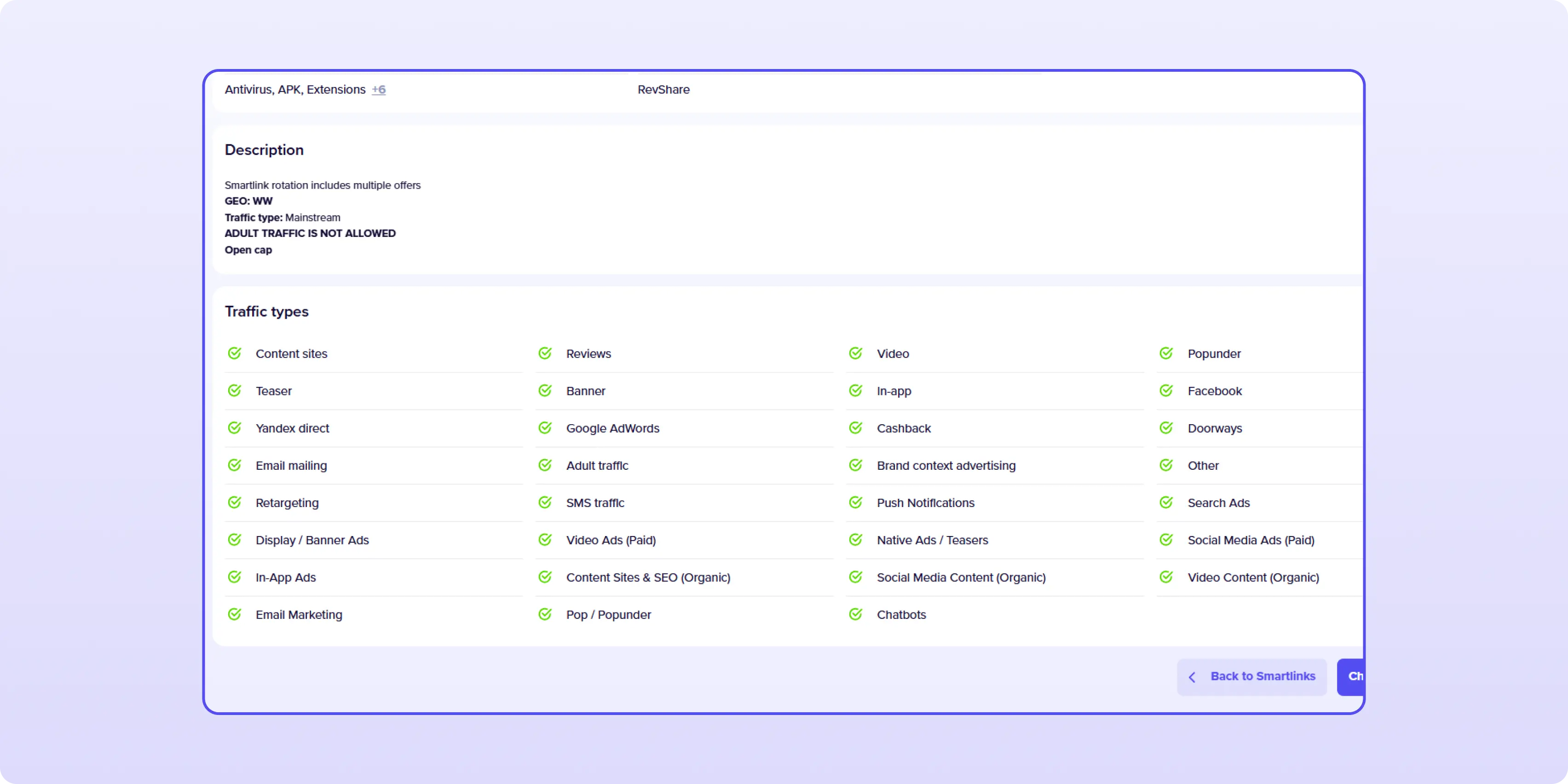Click the left chevron in Back to Smartlinks
The image size is (1568, 784).
click(1192, 677)
